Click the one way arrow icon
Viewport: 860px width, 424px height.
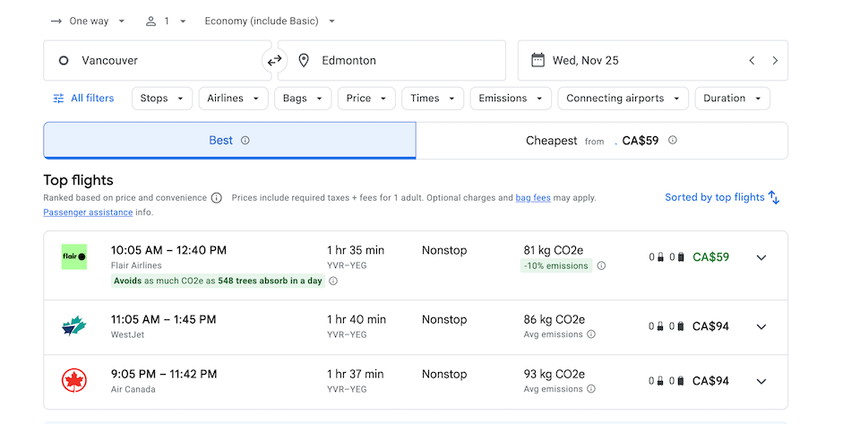tap(56, 21)
